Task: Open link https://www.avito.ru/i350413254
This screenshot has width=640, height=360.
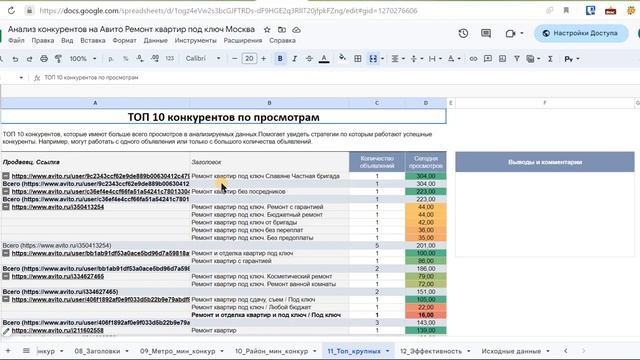Action: 58,207
